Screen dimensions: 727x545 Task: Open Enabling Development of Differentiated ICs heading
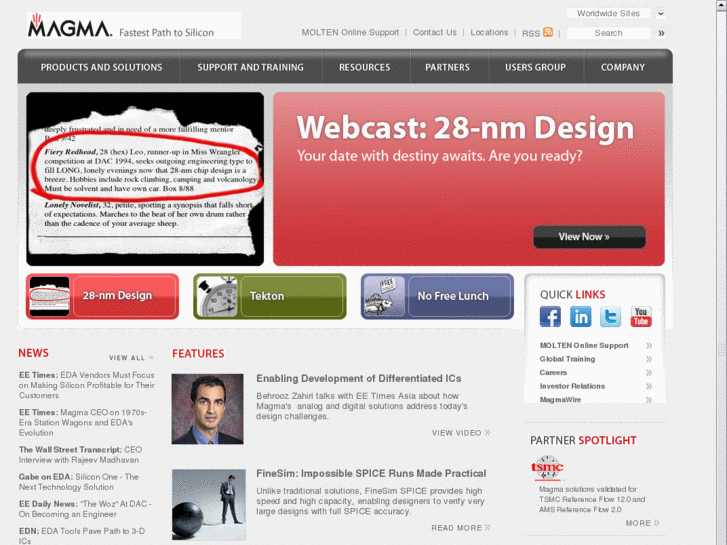(359, 378)
